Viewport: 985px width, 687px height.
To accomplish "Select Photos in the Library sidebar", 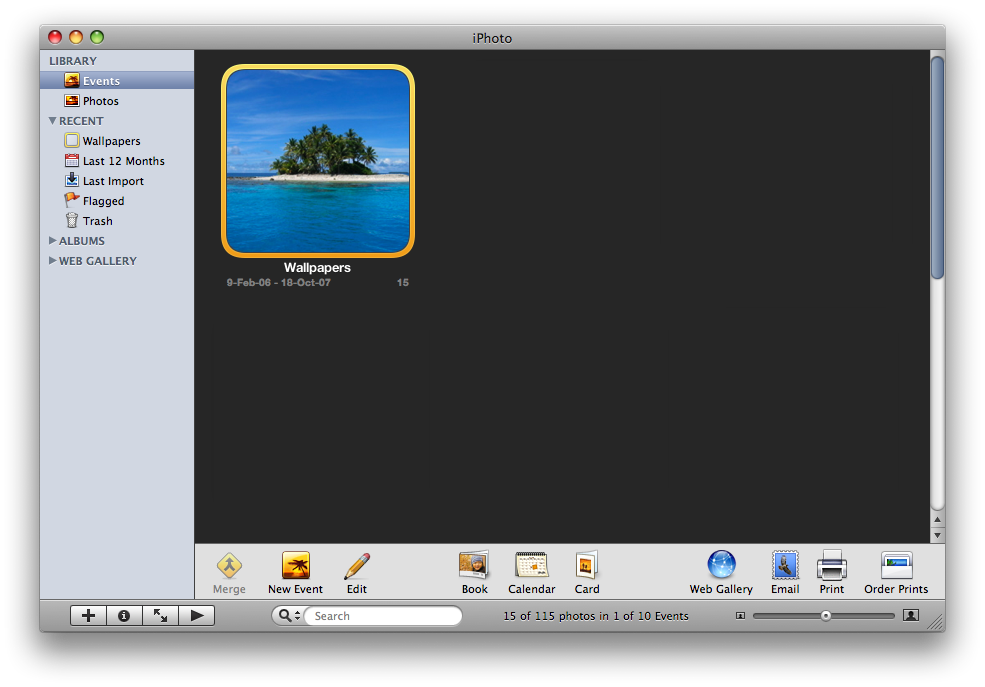I will pos(100,101).
